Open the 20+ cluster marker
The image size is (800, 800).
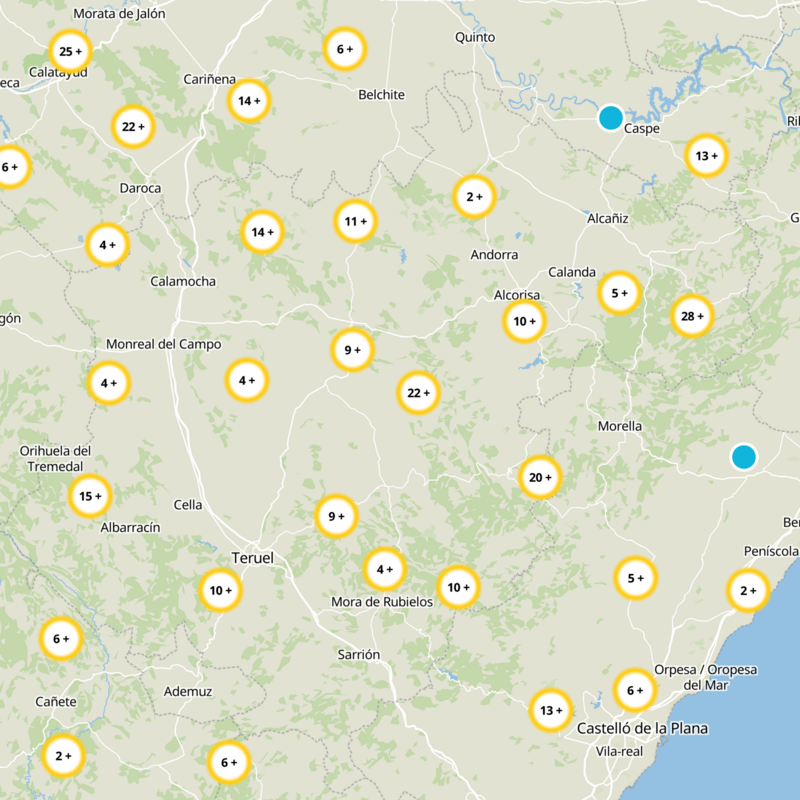[540, 477]
